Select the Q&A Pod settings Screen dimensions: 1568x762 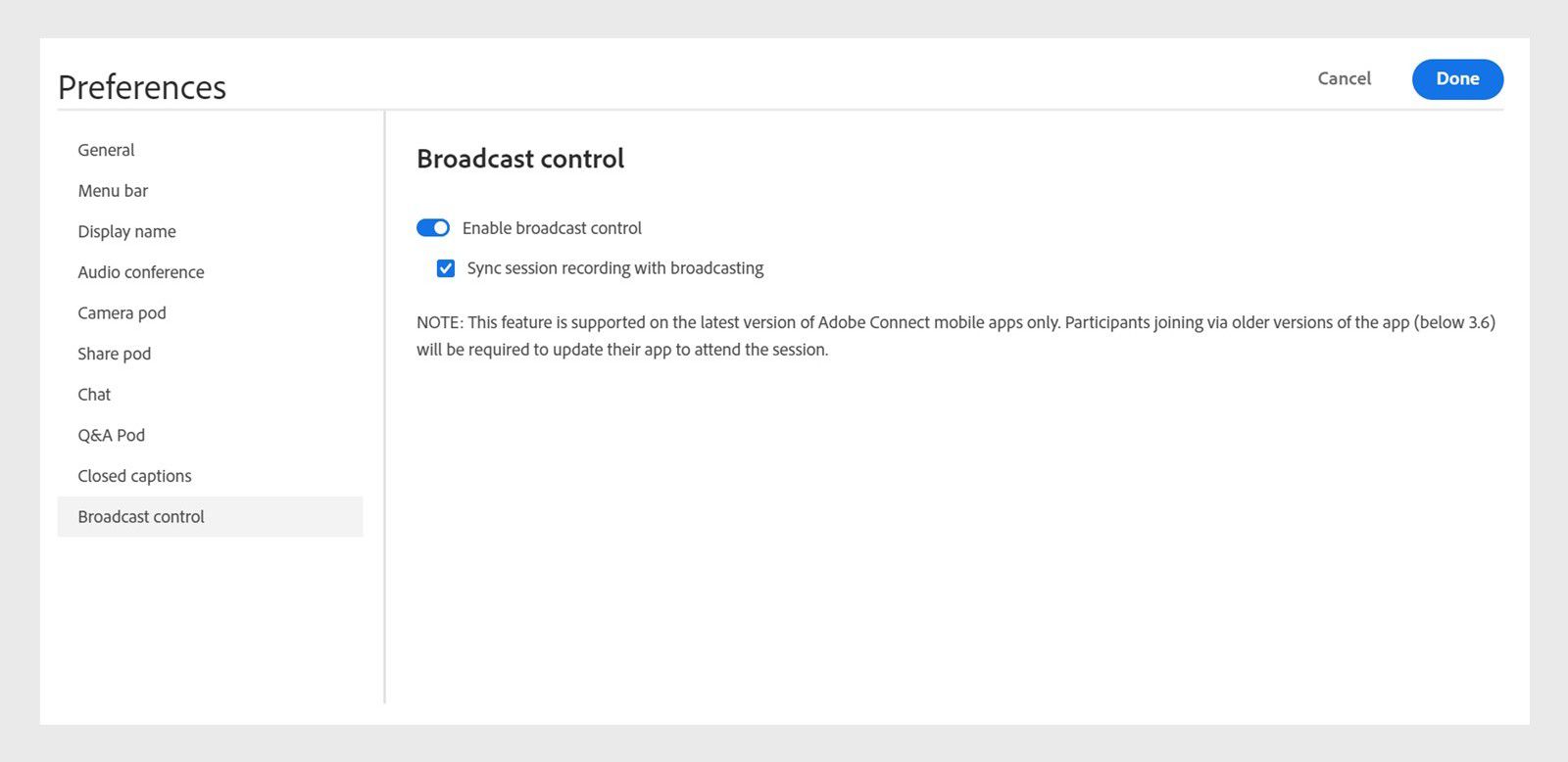(111, 435)
